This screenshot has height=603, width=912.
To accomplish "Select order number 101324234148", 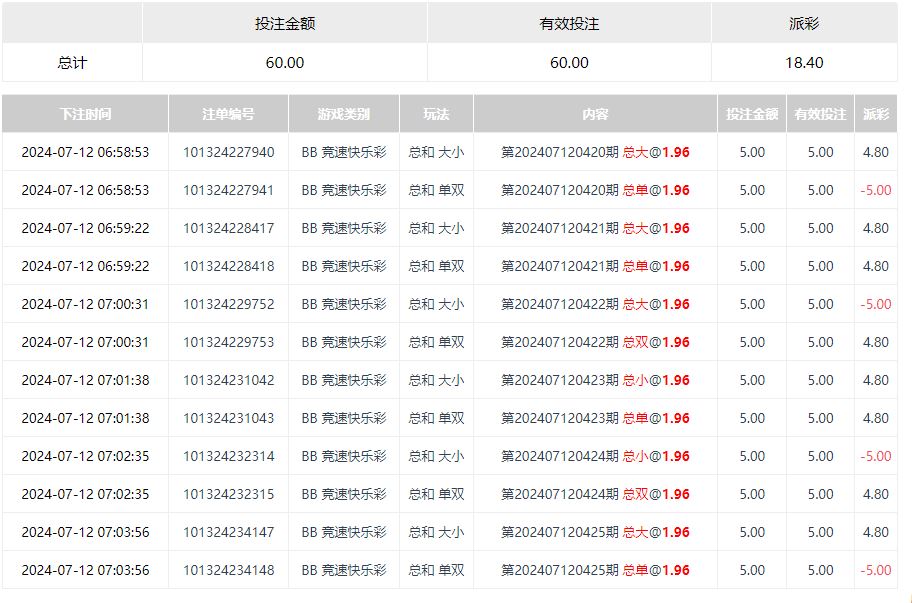I will point(228,570).
